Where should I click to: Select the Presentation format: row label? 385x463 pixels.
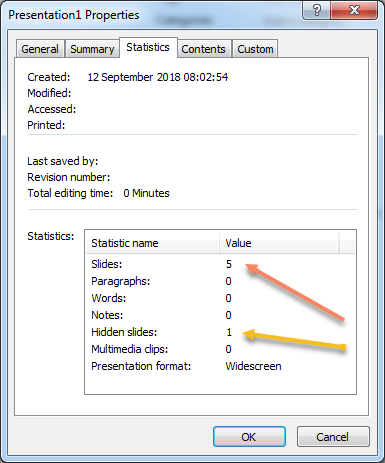click(x=141, y=366)
